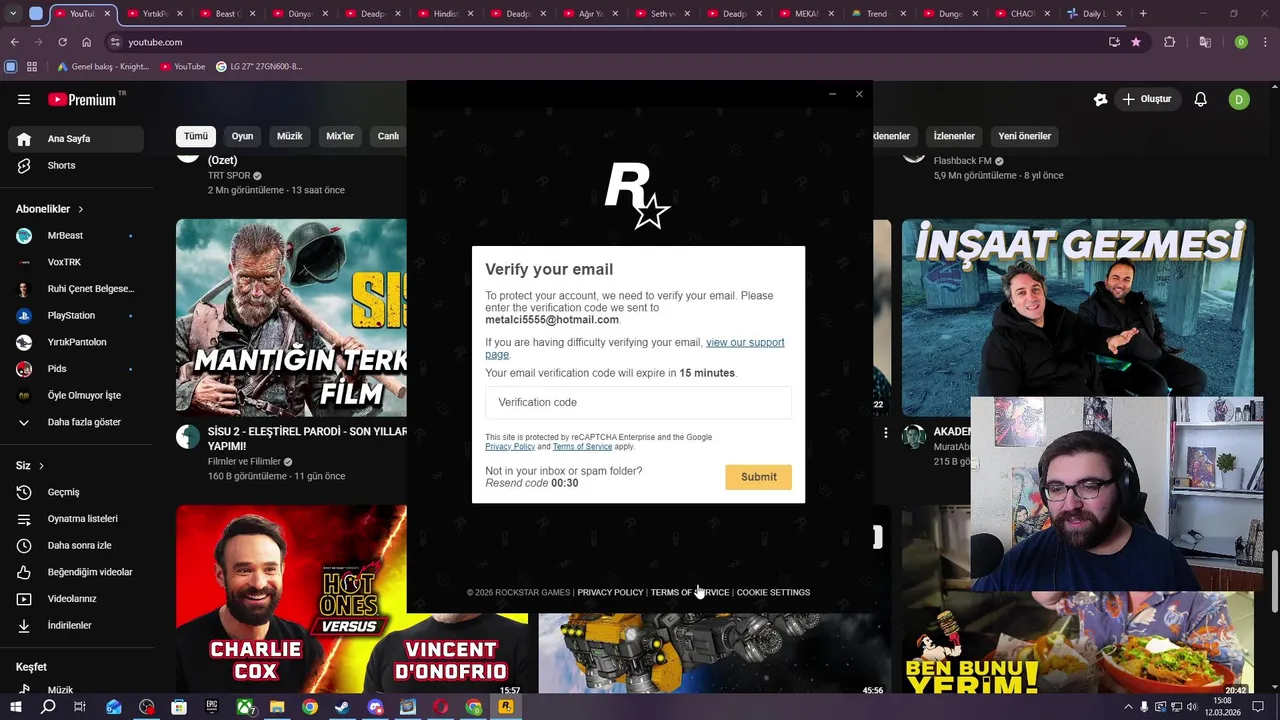Open the İnşaat Gezmesi video thumbnail
Image resolution: width=1280 pixels, height=720 pixels.
pos(1077,317)
